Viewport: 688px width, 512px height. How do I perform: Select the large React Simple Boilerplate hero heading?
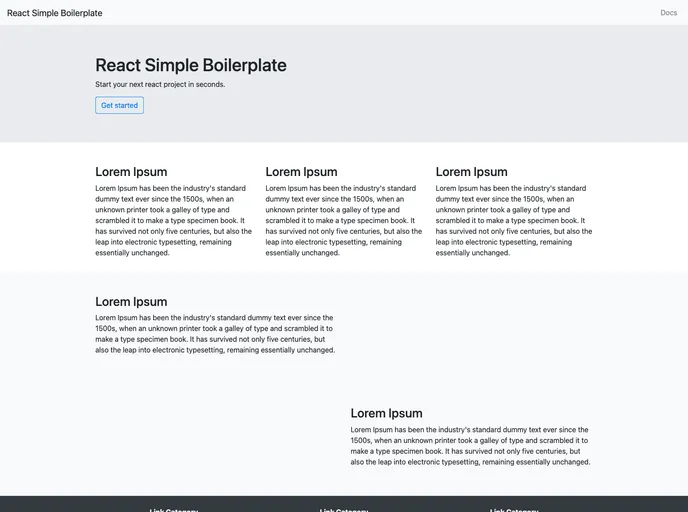(191, 65)
